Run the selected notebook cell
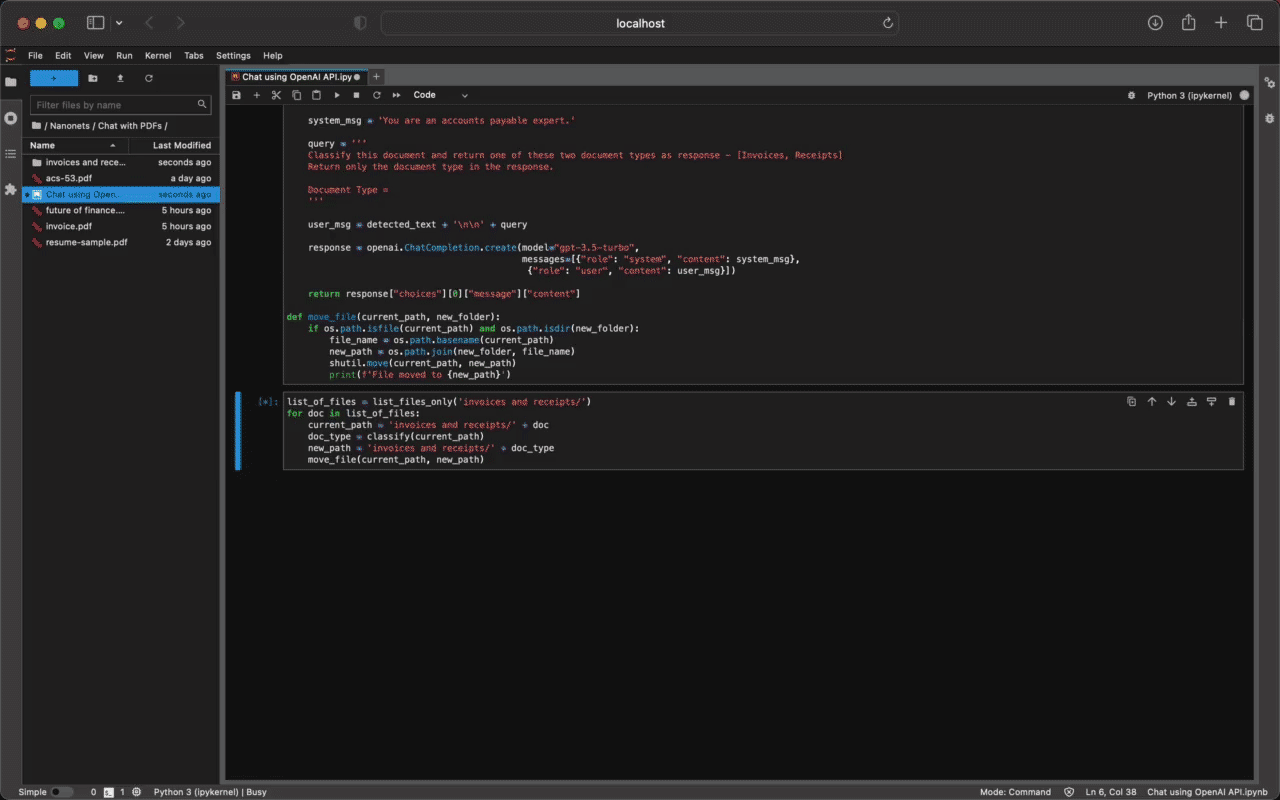Image resolution: width=1280 pixels, height=800 pixels. click(x=337, y=95)
